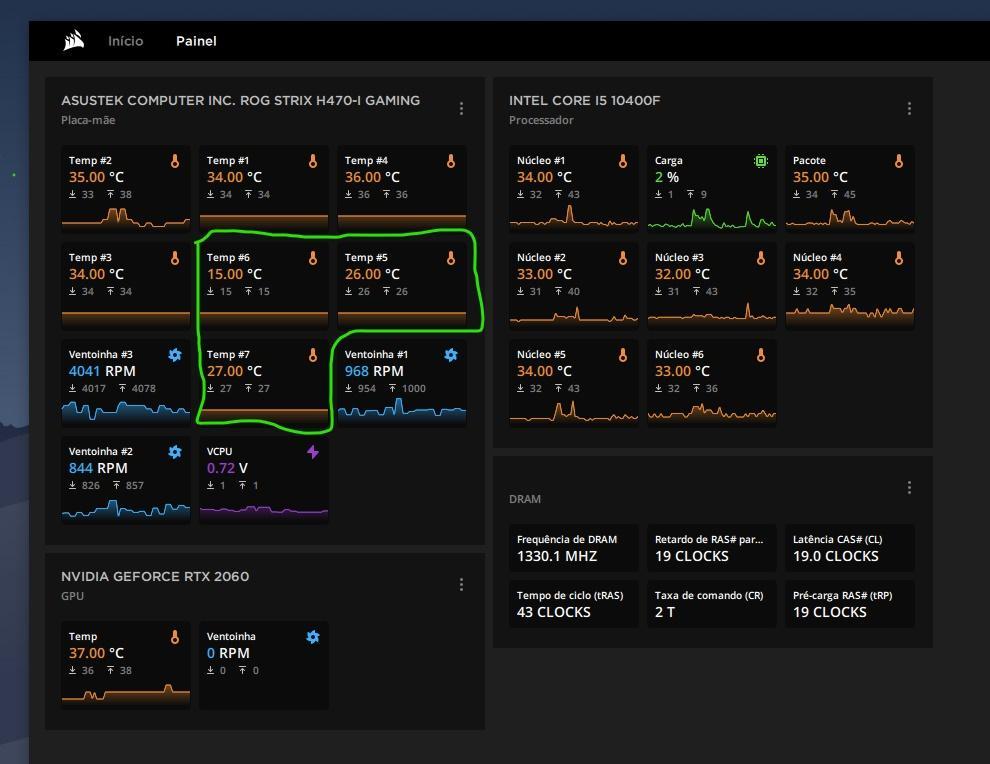Select the Pré-carga RAS# (tRP) tile
Image resolution: width=990 pixels, height=764 pixels.
tap(850, 604)
